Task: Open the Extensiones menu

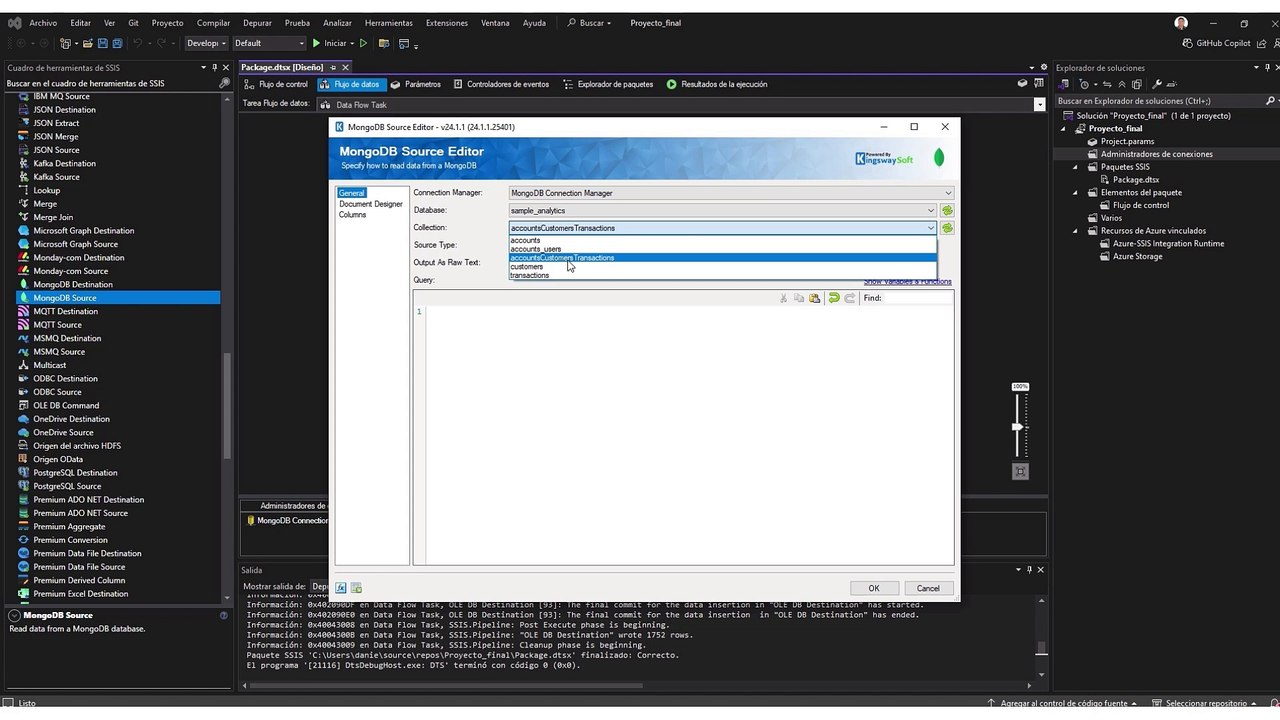Action: coord(446,23)
